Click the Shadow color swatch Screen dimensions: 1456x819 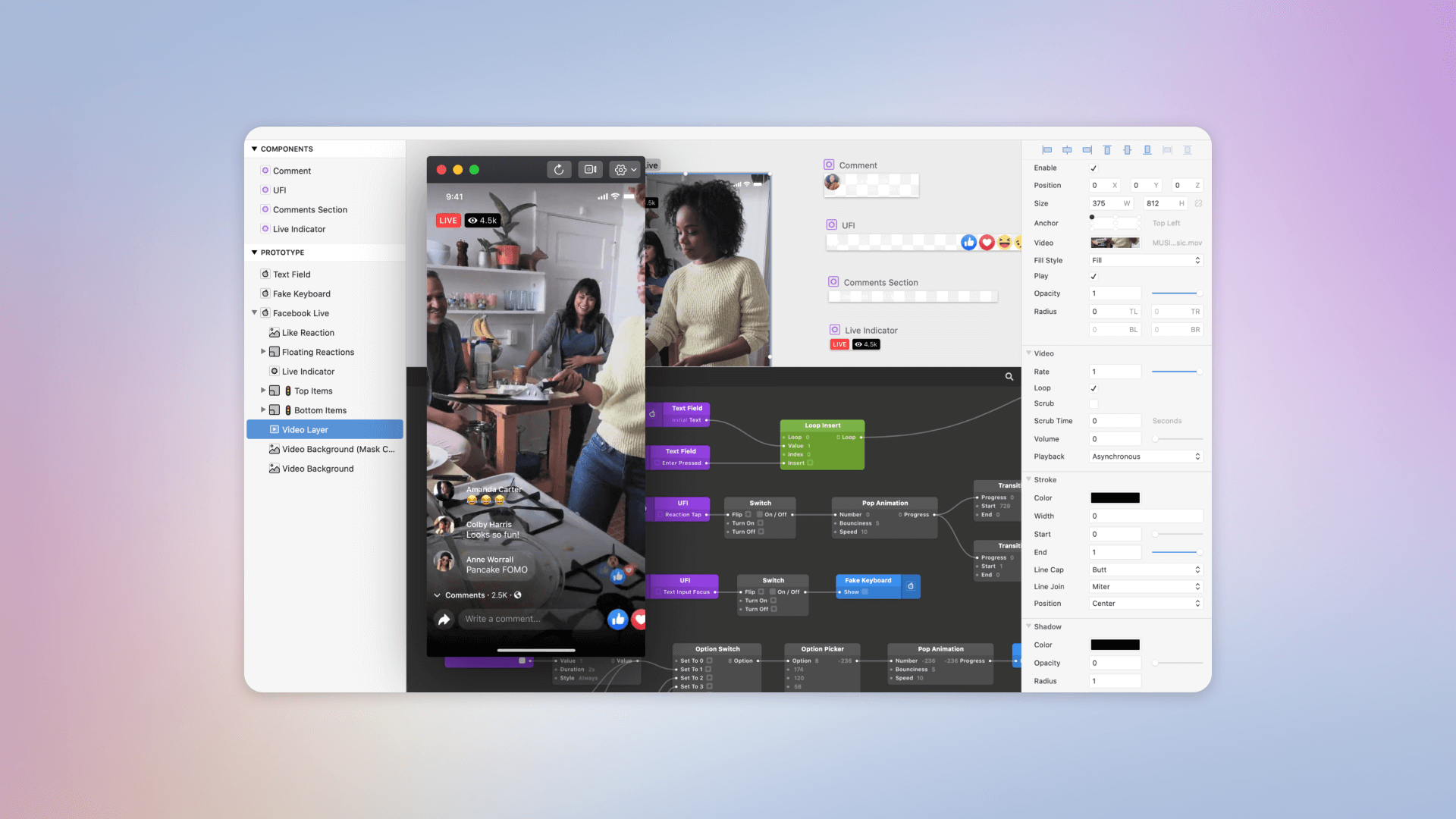pos(1115,645)
